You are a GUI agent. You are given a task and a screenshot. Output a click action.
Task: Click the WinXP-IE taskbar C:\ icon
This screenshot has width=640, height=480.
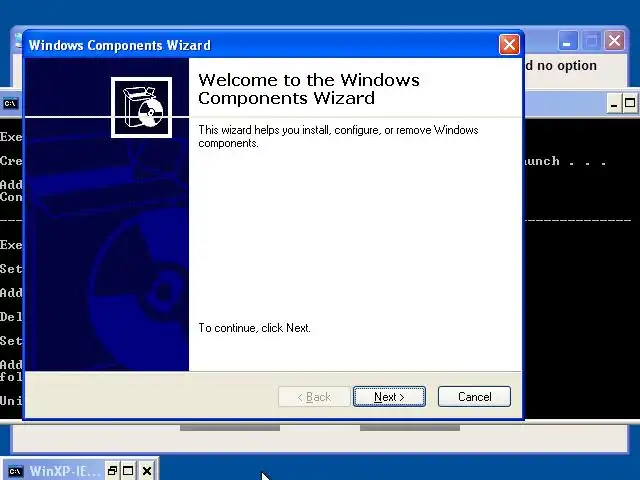(15, 471)
